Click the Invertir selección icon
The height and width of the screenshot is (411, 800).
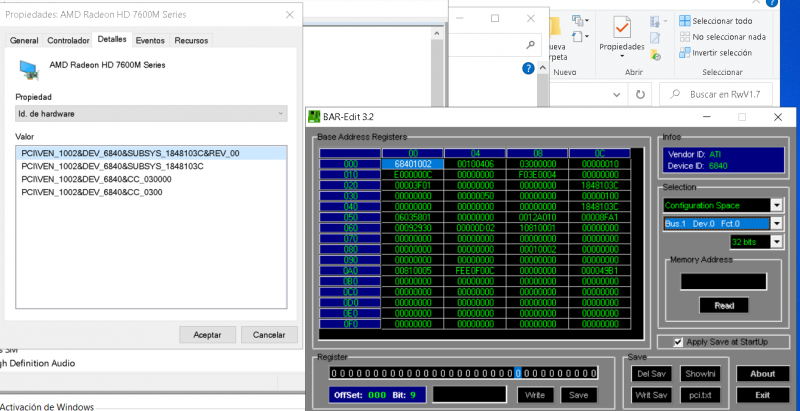683,53
